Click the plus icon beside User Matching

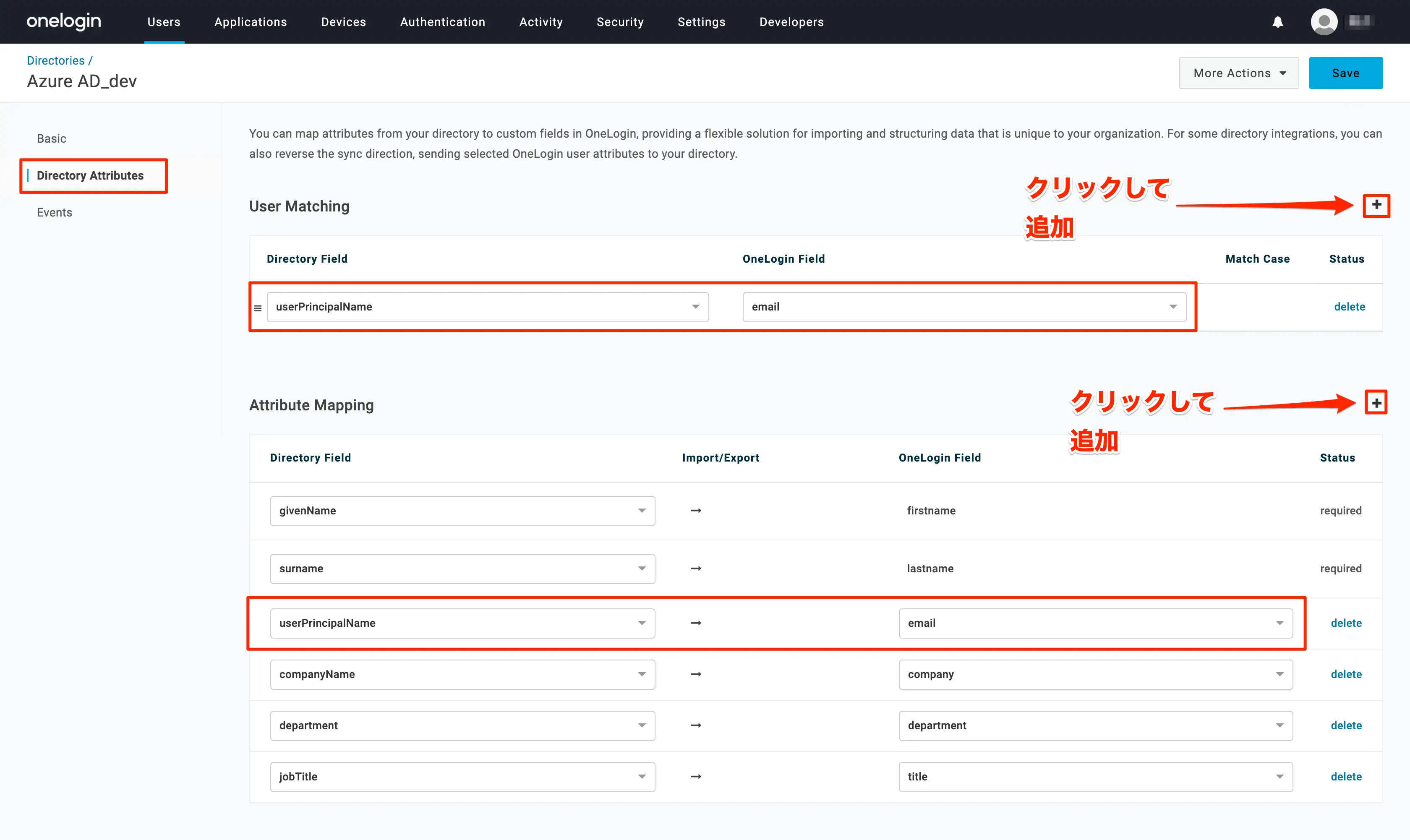[1376, 205]
